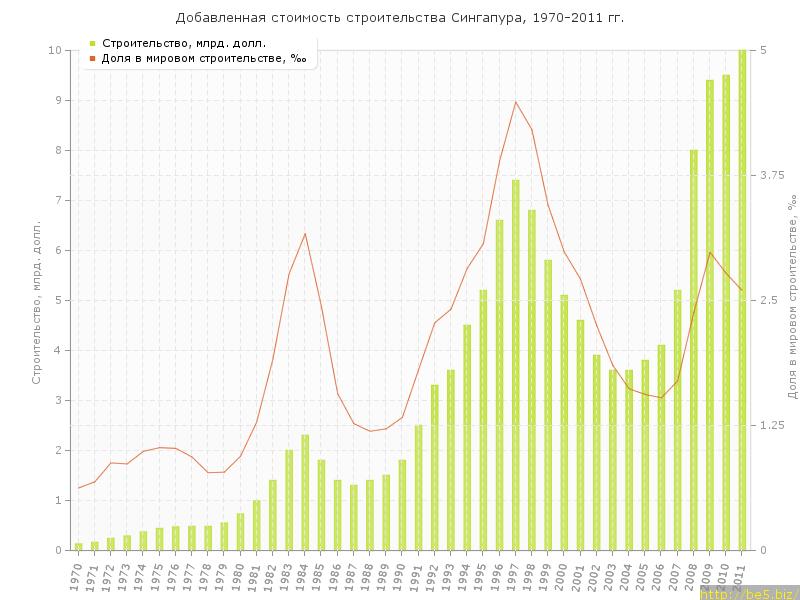Select the tallest bar for 2011
The image size is (800, 600).
742,300
